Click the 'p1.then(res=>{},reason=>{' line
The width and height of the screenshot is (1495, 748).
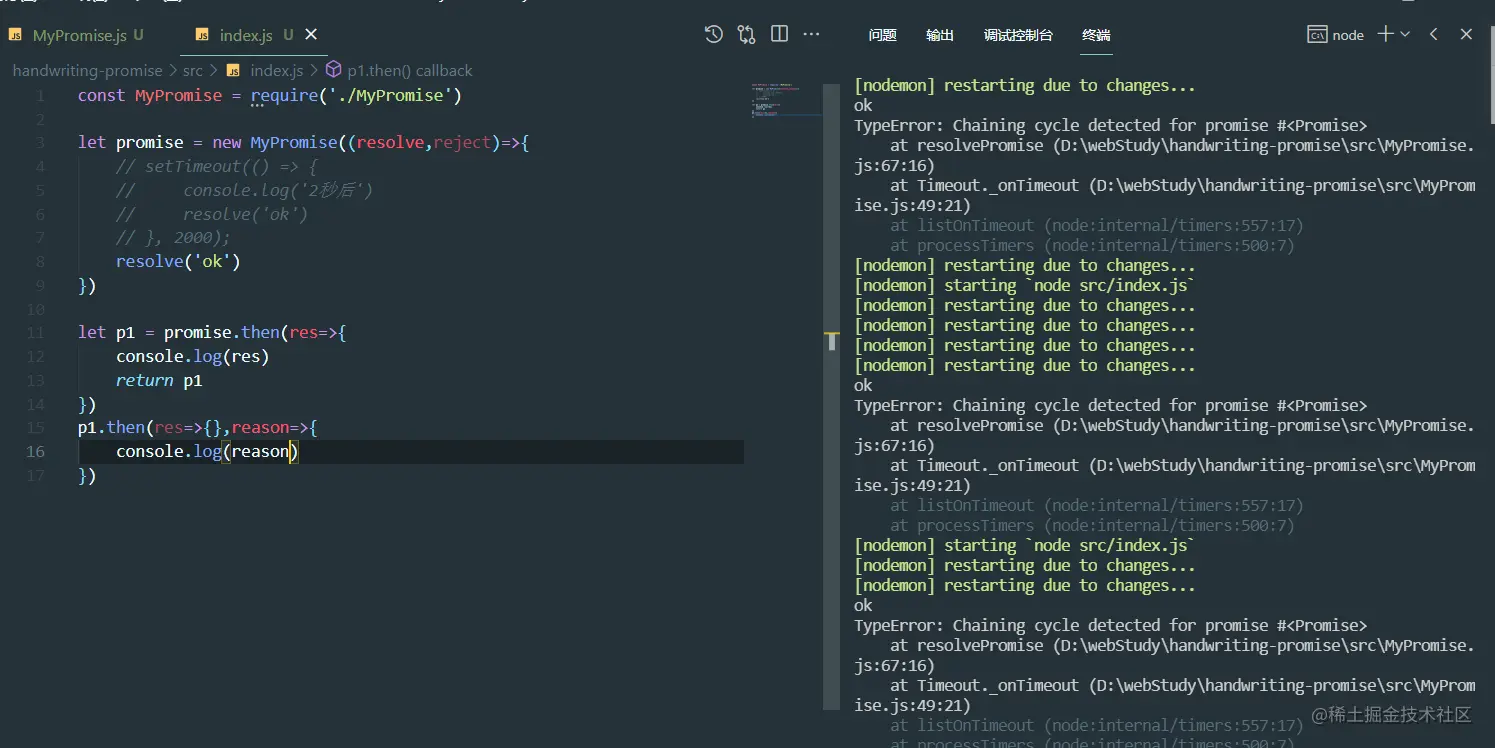198,427
